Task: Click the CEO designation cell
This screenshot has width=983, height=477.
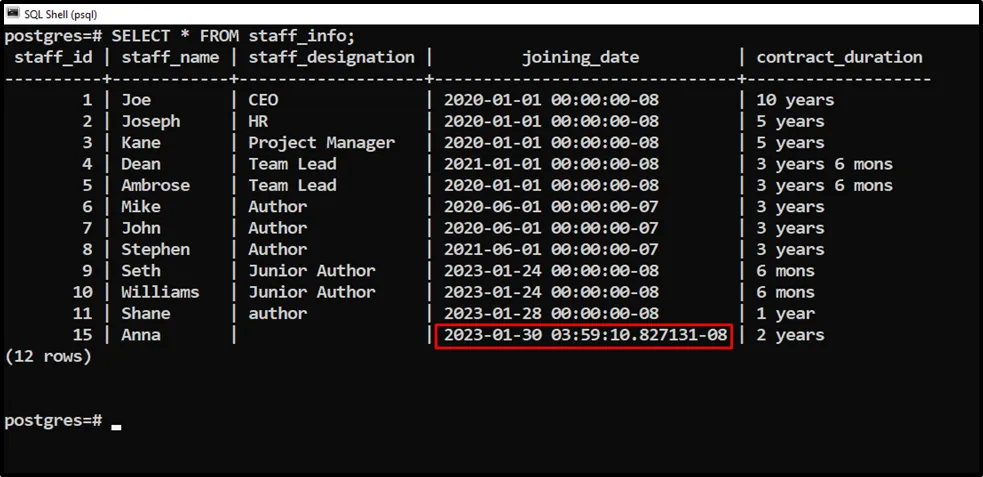Action: pyautogui.click(x=263, y=100)
